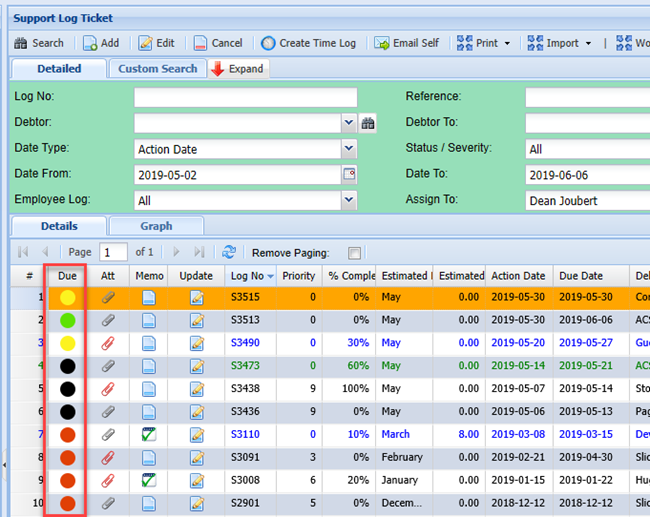Click Create Time Log button

click(308, 44)
